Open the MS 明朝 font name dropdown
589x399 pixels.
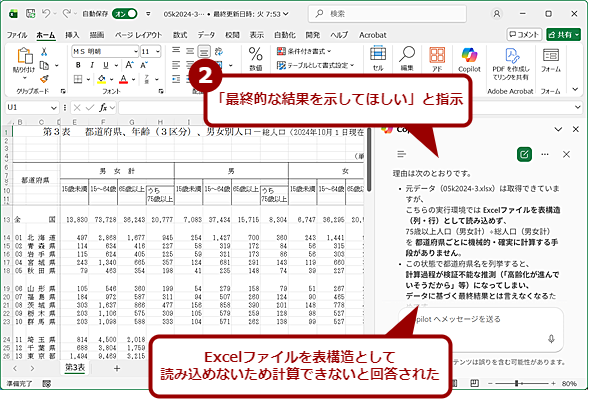136,51
